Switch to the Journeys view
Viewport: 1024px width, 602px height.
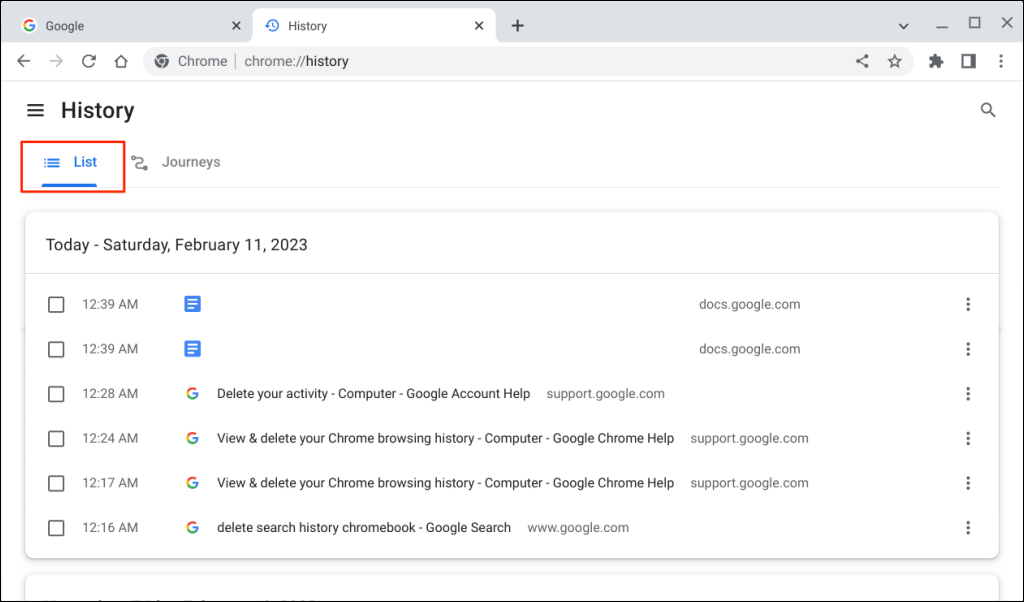pos(176,161)
